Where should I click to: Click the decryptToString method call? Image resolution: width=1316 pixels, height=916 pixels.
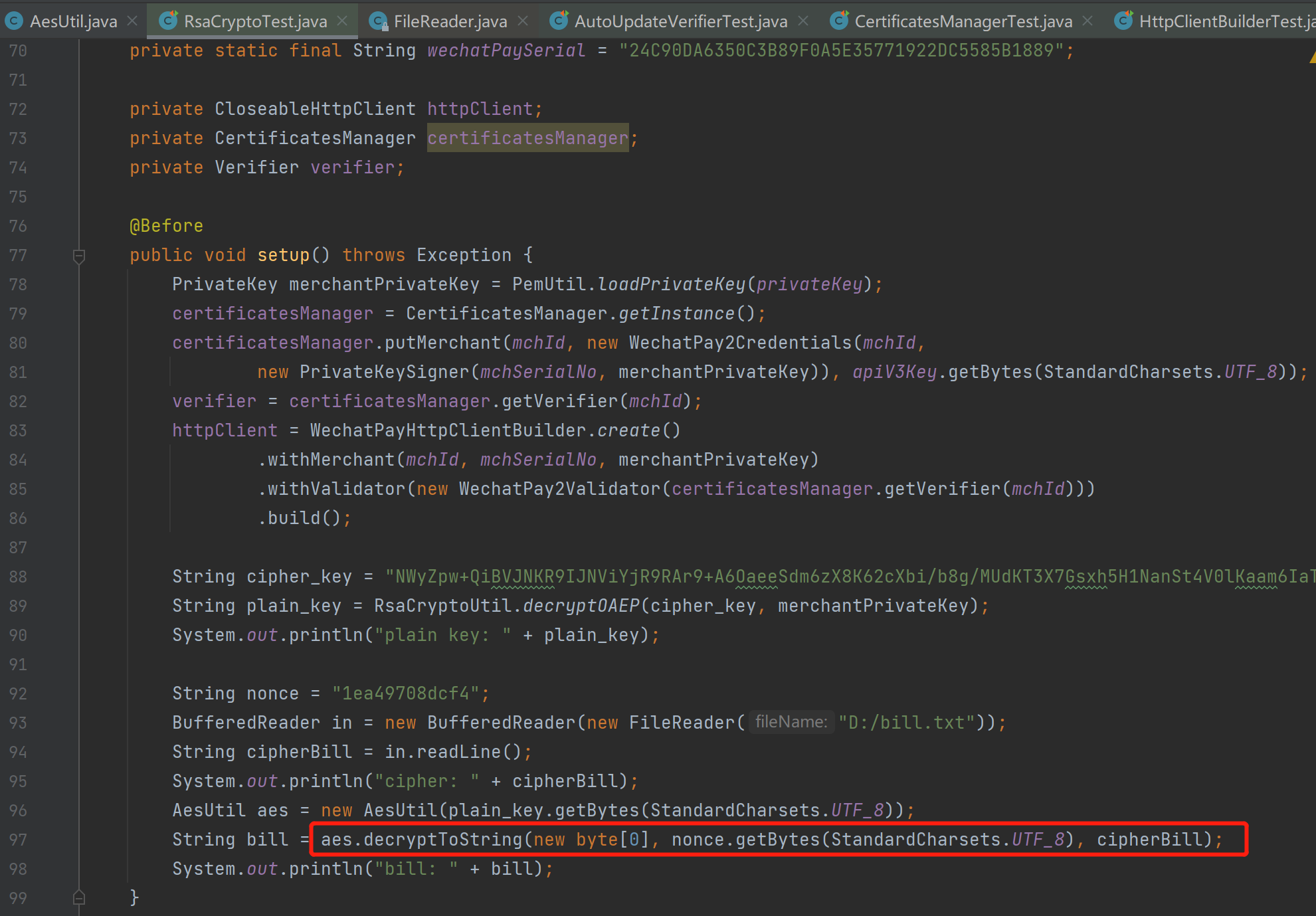pos(443,840)
